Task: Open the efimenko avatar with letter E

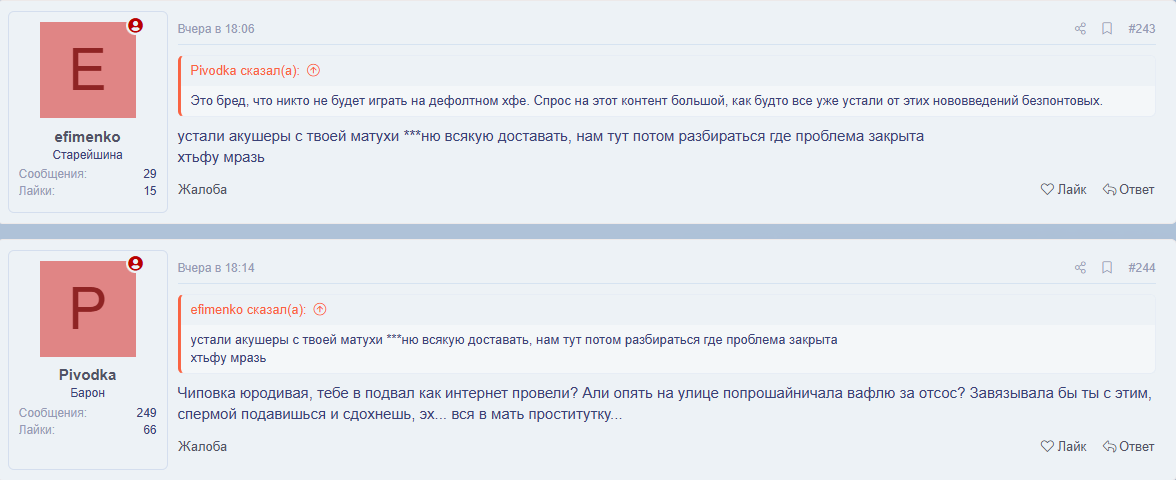Action: click(x=88, y=70)
